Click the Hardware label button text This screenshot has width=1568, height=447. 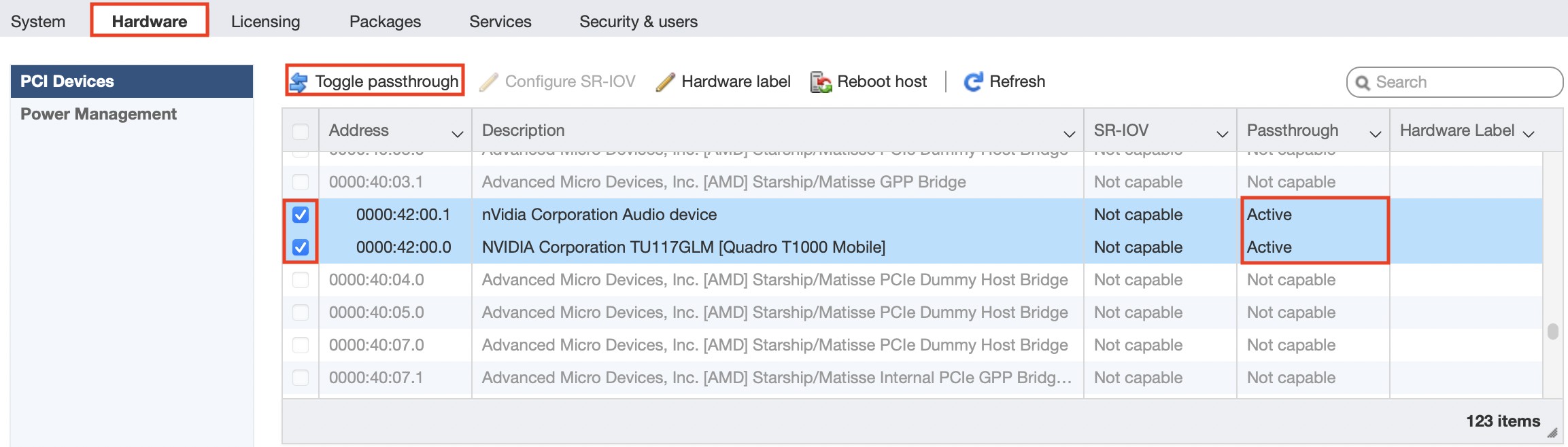tap(736, 82)
